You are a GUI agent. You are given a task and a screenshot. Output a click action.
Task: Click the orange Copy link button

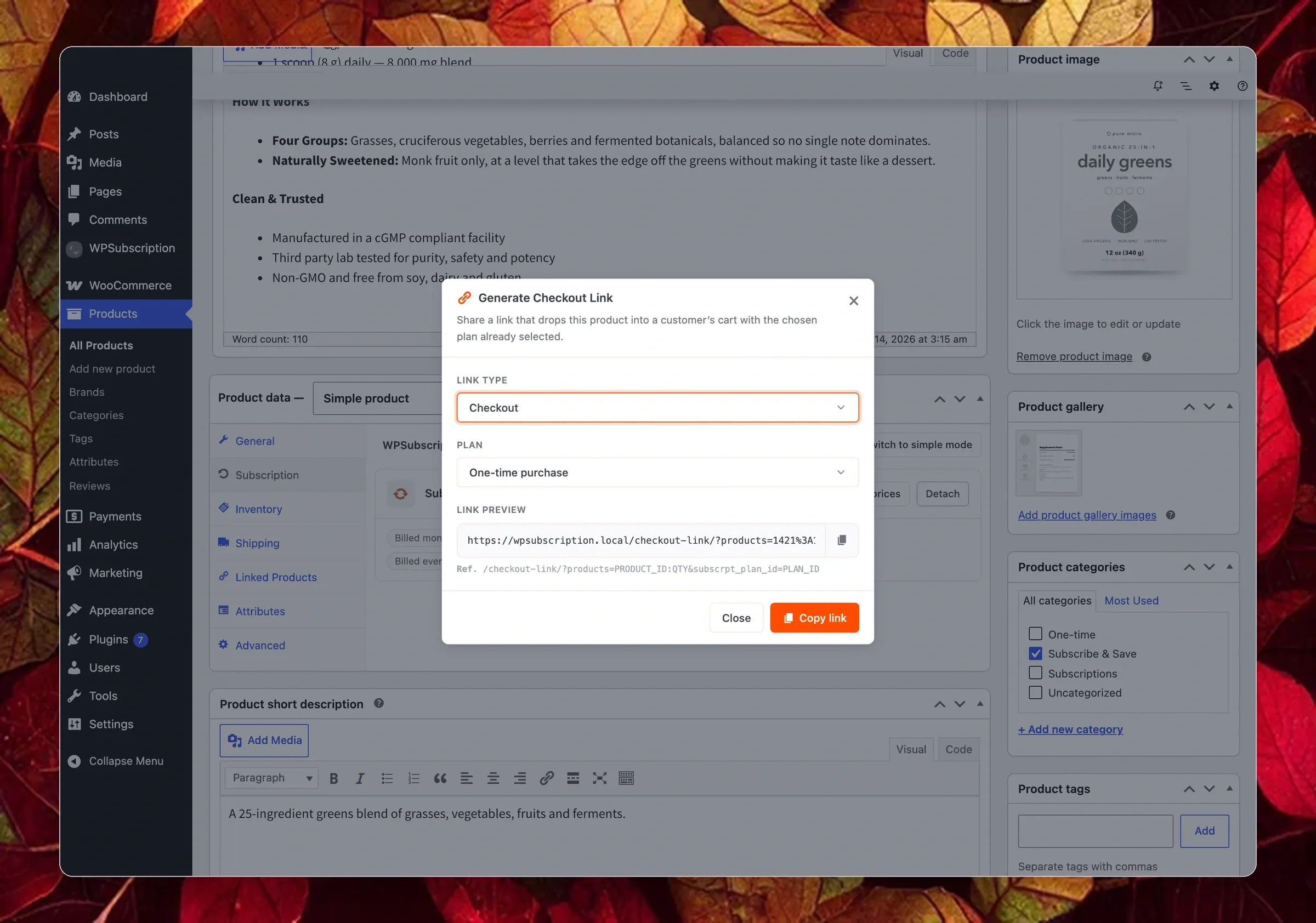[814, 618]
